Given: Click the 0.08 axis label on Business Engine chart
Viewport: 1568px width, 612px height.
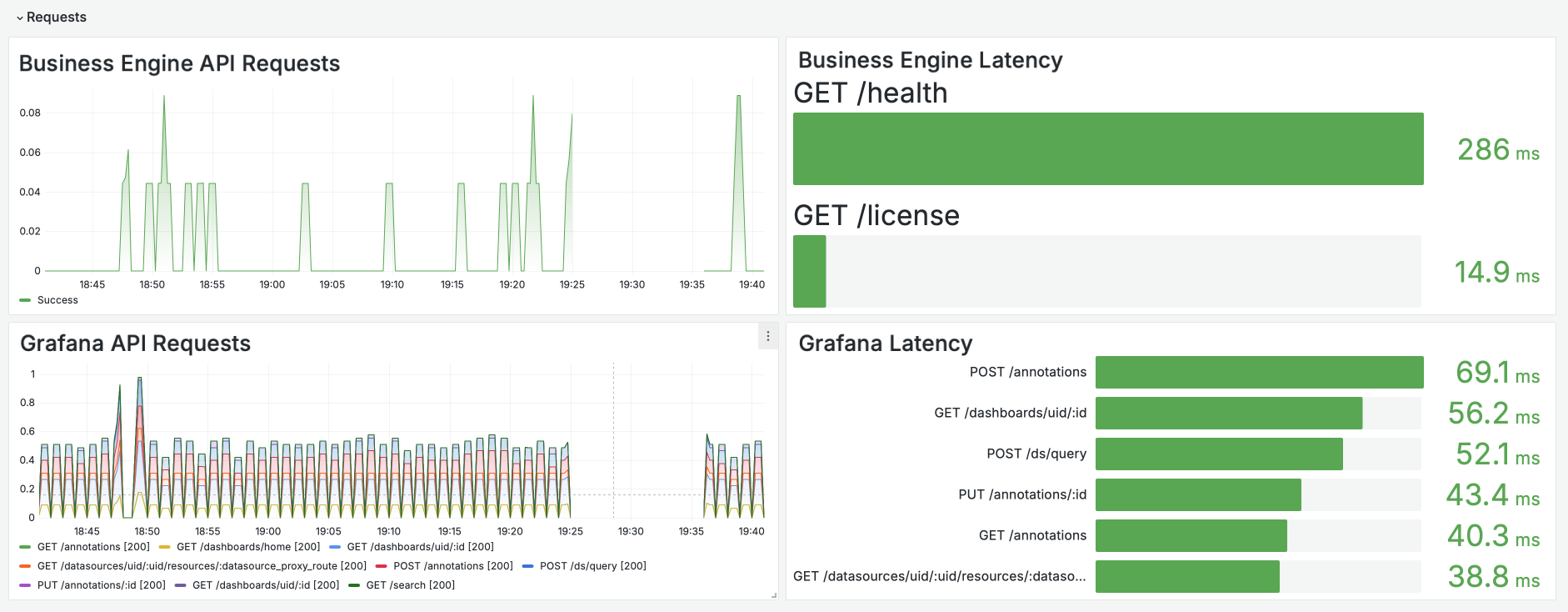Looking at the screenshot, I should tap(30, 113).
